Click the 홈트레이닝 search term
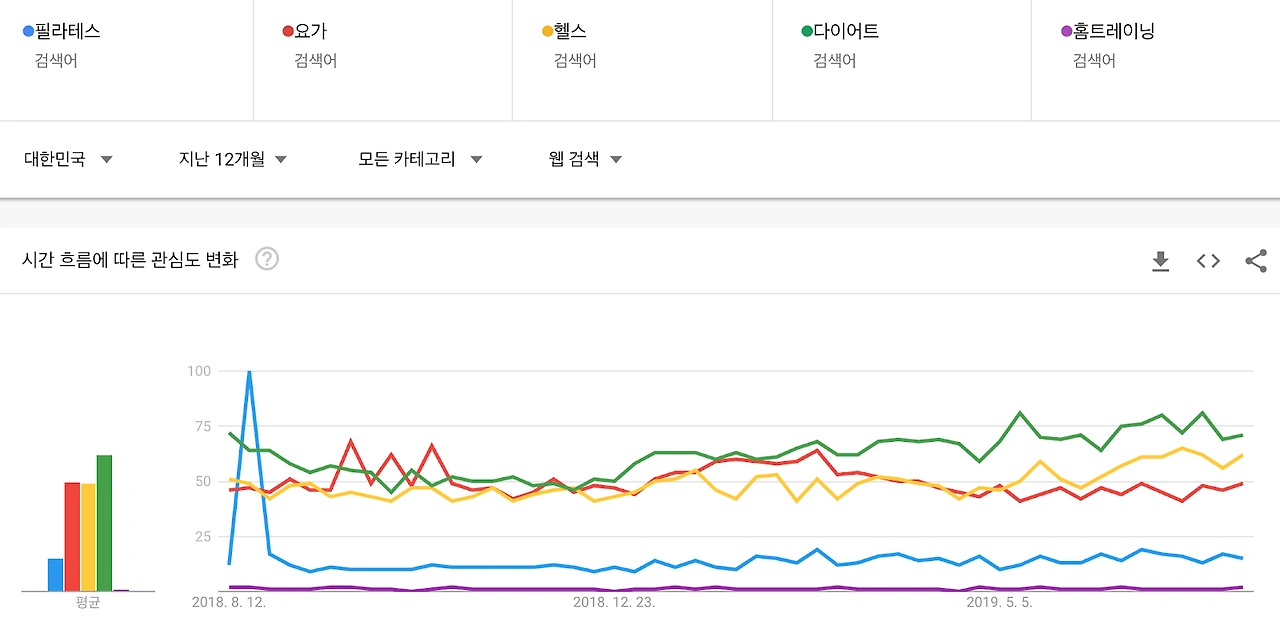This screenshot has height=629, width=1280. [1114, 31]
